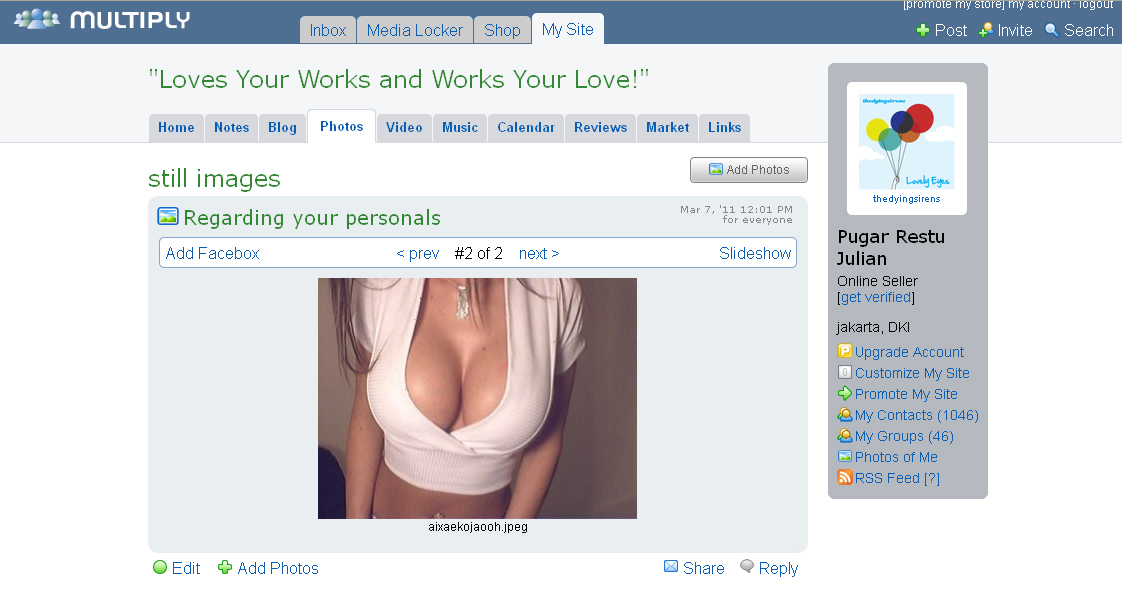Start the Slideshow
Screen dimensions: 1122x599
[x=755, y=253]
